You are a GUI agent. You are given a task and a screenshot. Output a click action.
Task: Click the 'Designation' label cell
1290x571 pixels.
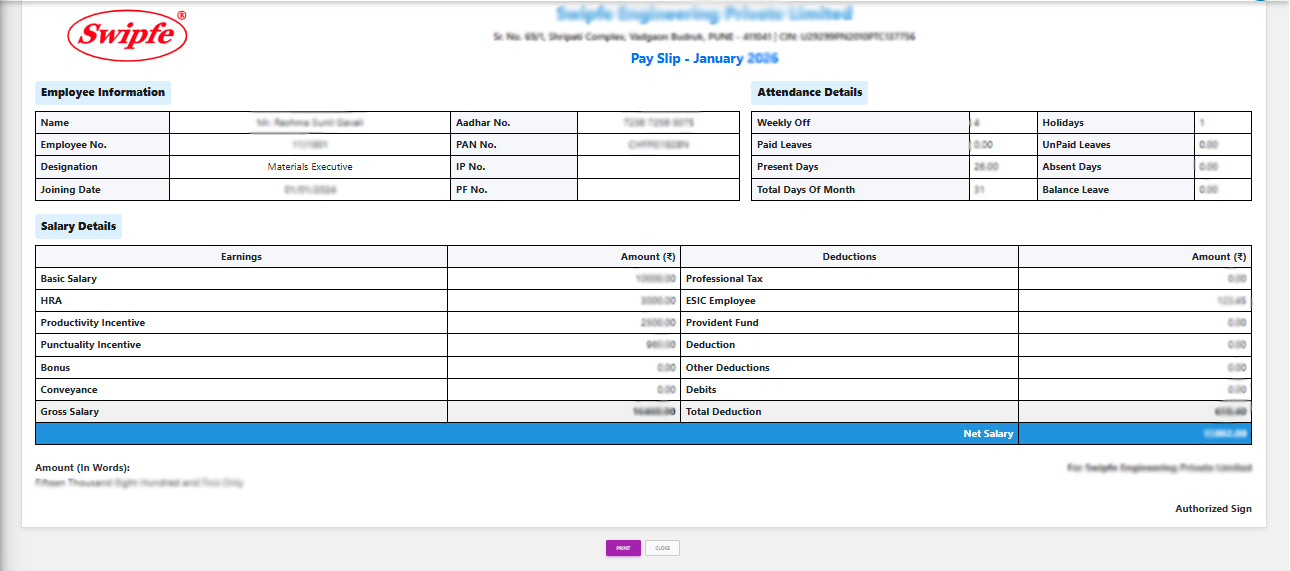click(x=103, y=167)
